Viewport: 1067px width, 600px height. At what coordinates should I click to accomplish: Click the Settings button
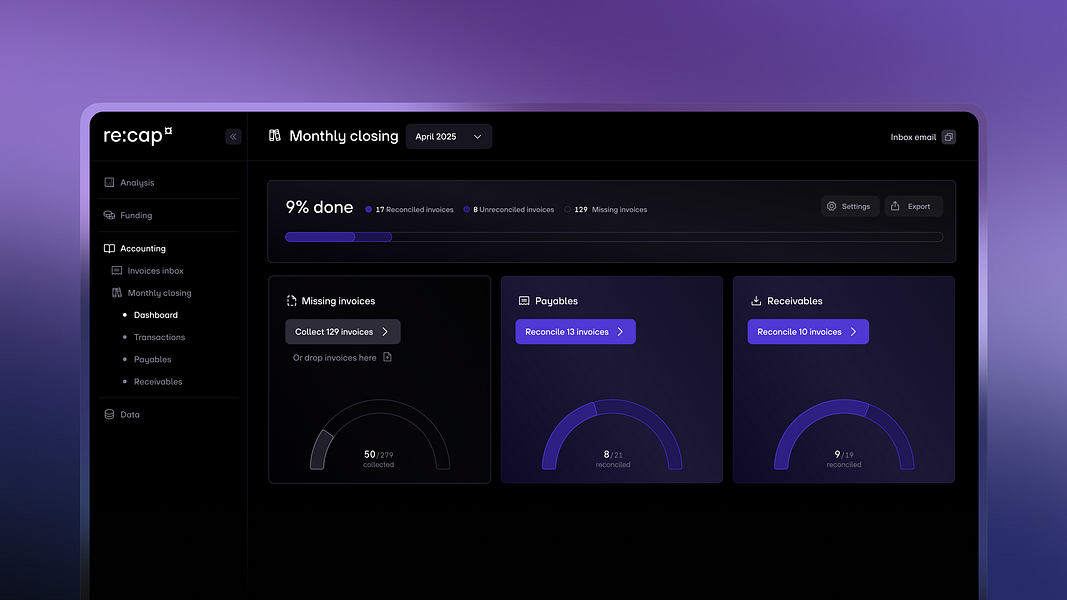[850, 206]
